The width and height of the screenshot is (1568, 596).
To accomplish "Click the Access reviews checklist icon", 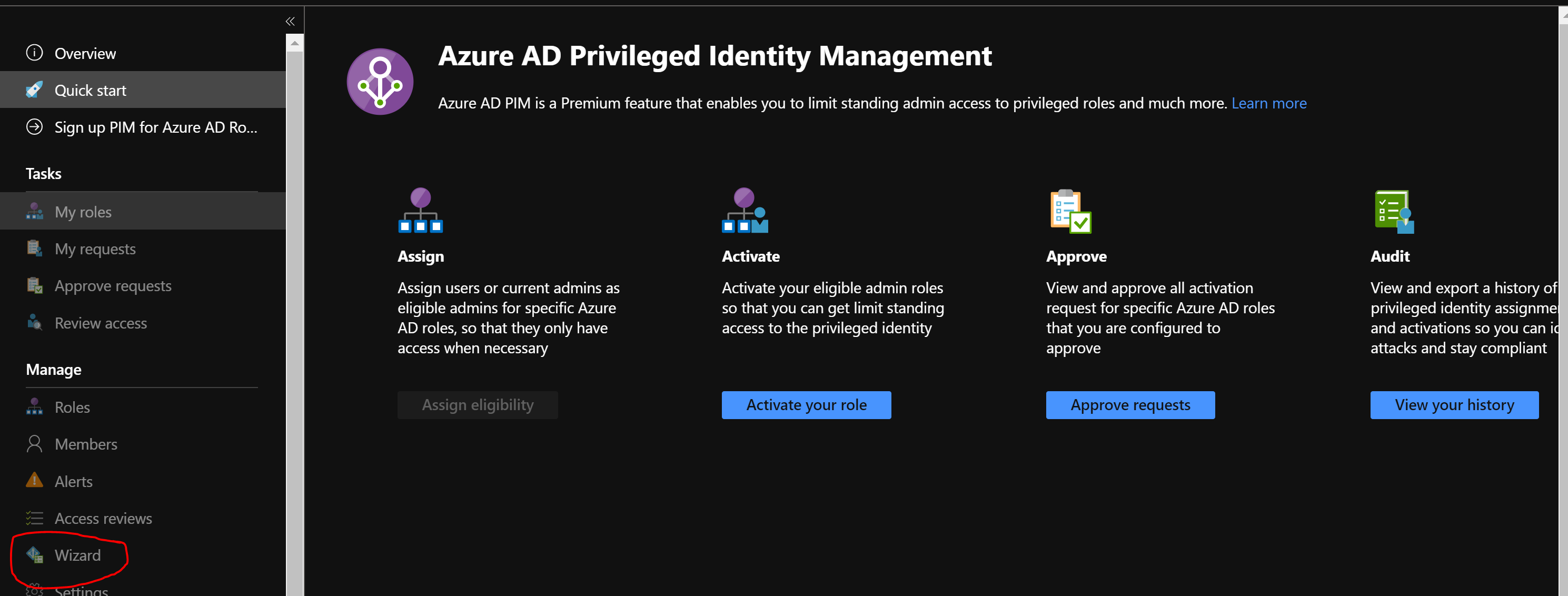I will (x=35, y=518).
